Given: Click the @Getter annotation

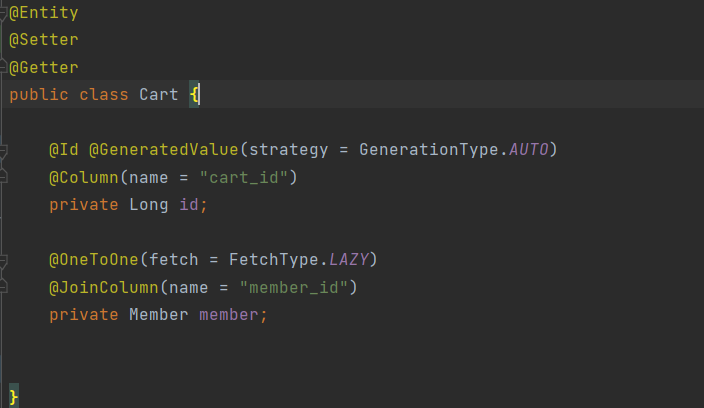Looking at the screenshot, I should pyautogui.click(x=44, y=67).
